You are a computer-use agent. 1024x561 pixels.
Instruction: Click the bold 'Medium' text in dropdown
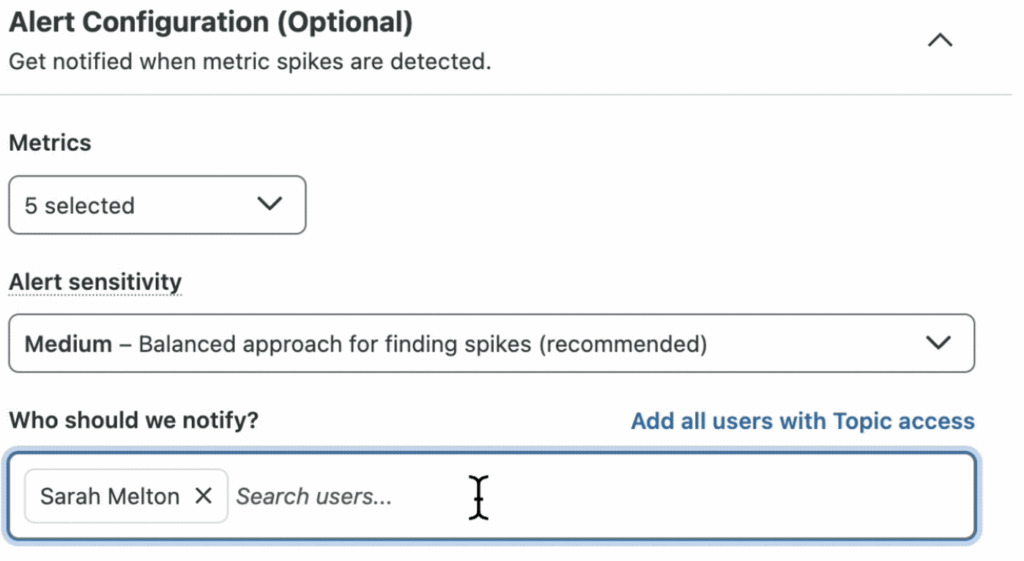point(68,344)
